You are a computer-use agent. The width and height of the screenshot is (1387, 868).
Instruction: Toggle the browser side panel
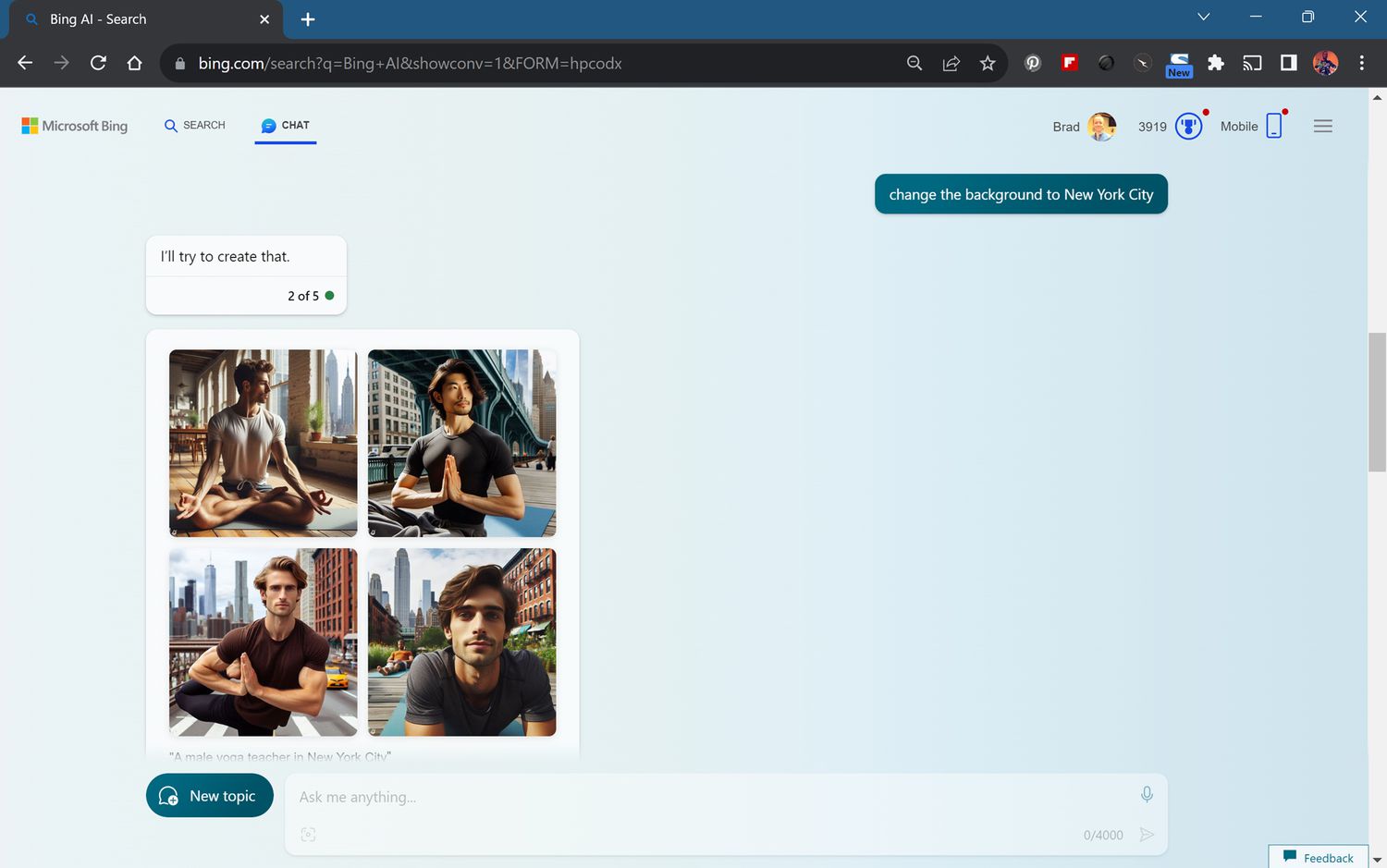click(1288, 63)
